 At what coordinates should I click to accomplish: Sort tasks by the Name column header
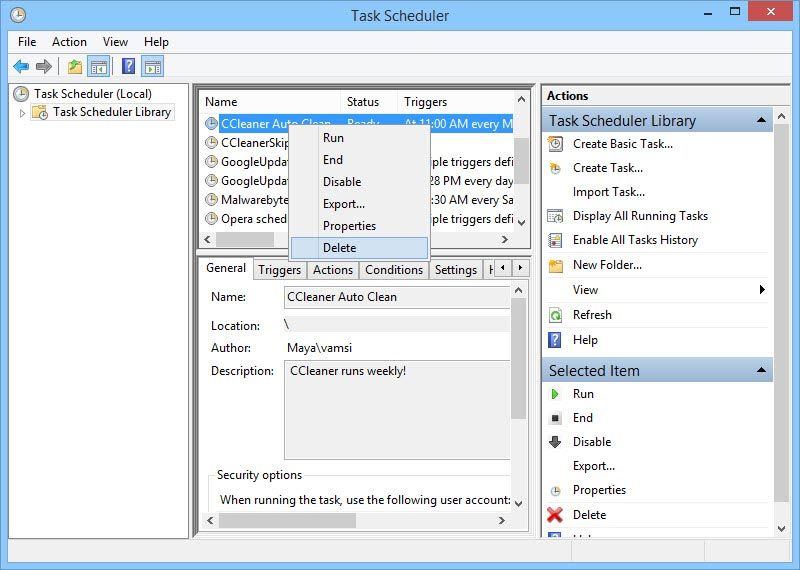click(269, 102)
